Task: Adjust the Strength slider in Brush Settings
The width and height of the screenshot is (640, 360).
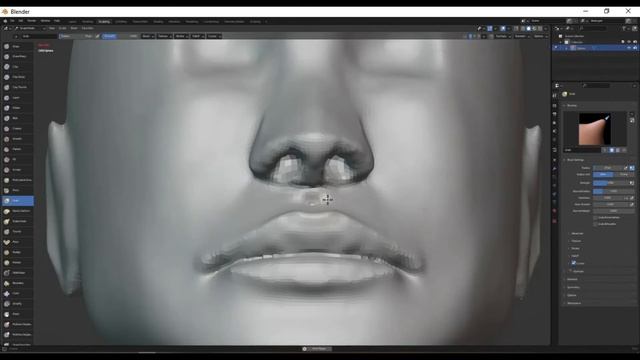Action: pyautogui.click(x=611, y=183)
